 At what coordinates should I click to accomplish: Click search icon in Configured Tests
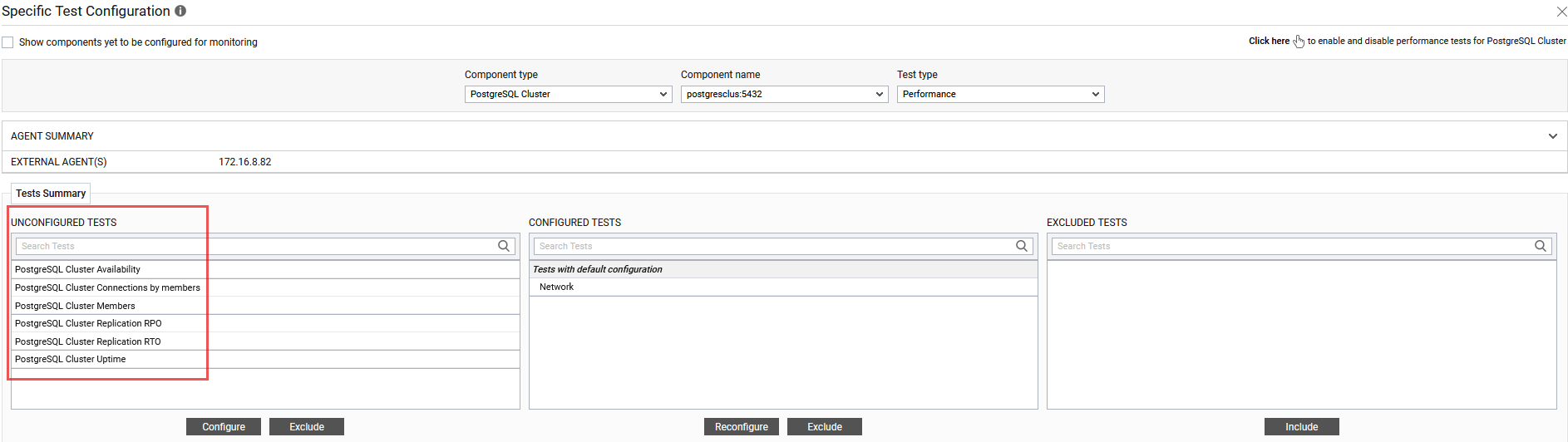(1022, 246)
